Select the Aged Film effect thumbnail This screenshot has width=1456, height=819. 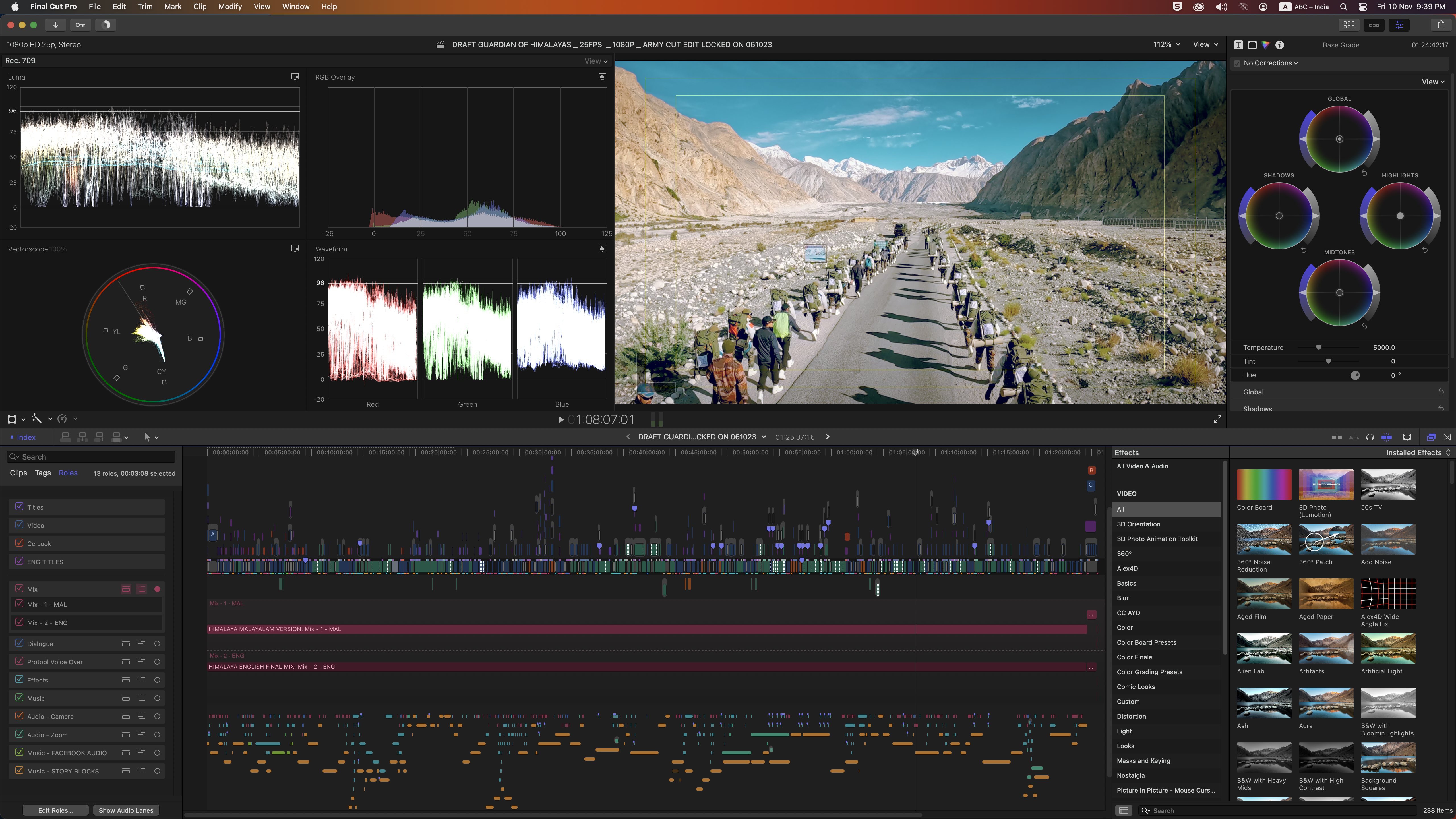(1264, 593)
